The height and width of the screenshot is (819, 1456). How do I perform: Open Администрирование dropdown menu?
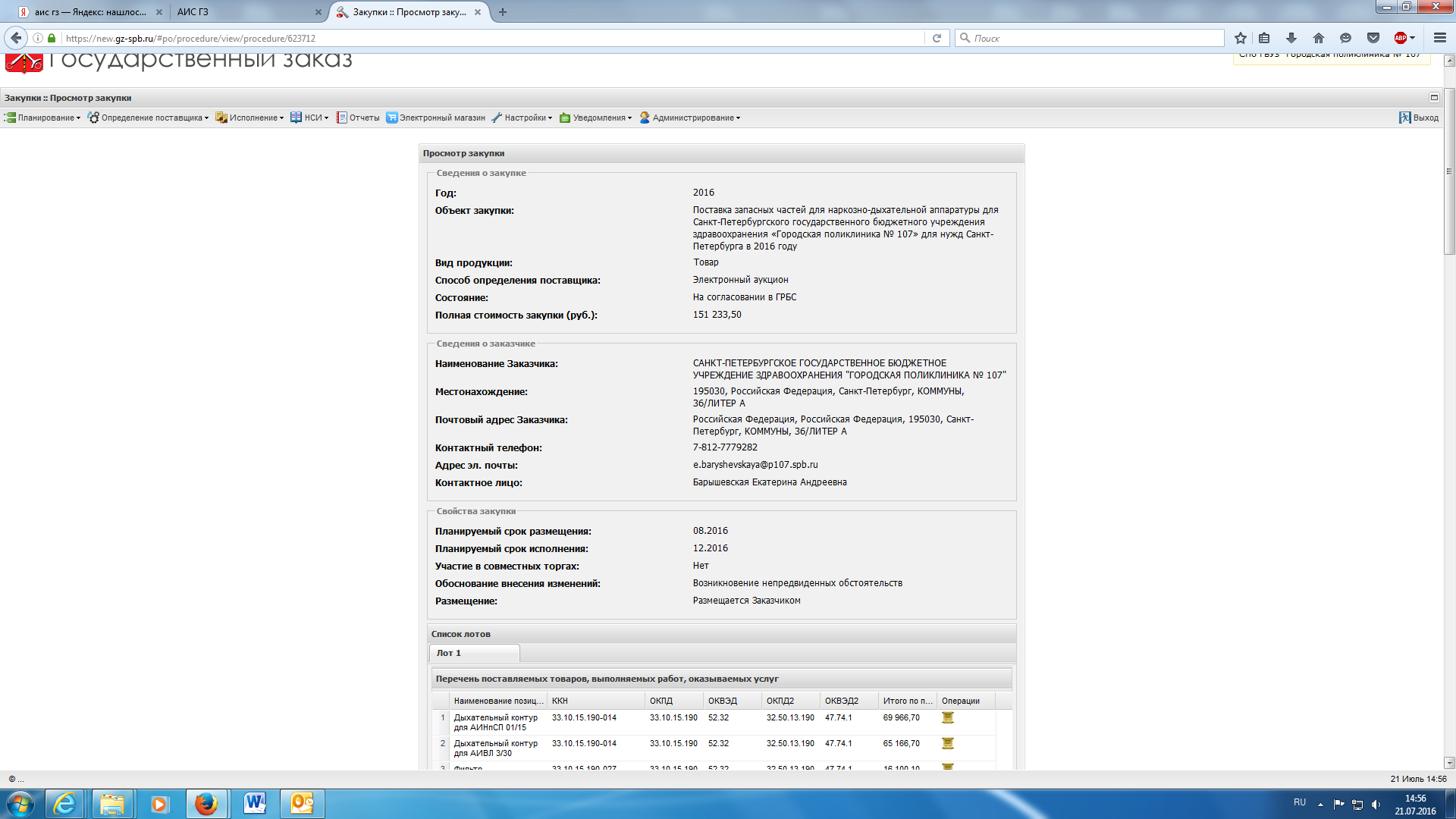(690, 118)
